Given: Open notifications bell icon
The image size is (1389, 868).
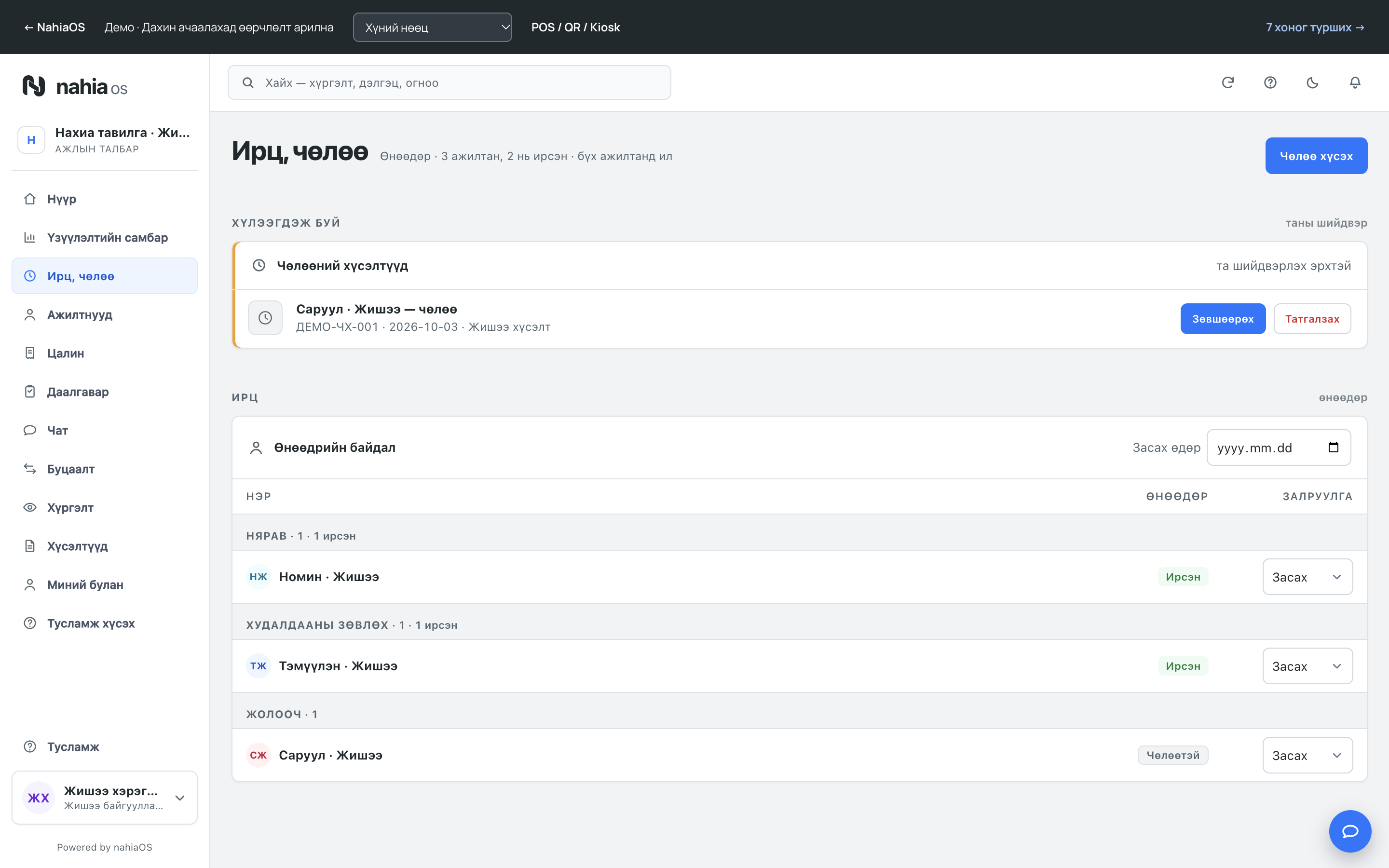Looking at the screenshot, I should coord(1355,82).
